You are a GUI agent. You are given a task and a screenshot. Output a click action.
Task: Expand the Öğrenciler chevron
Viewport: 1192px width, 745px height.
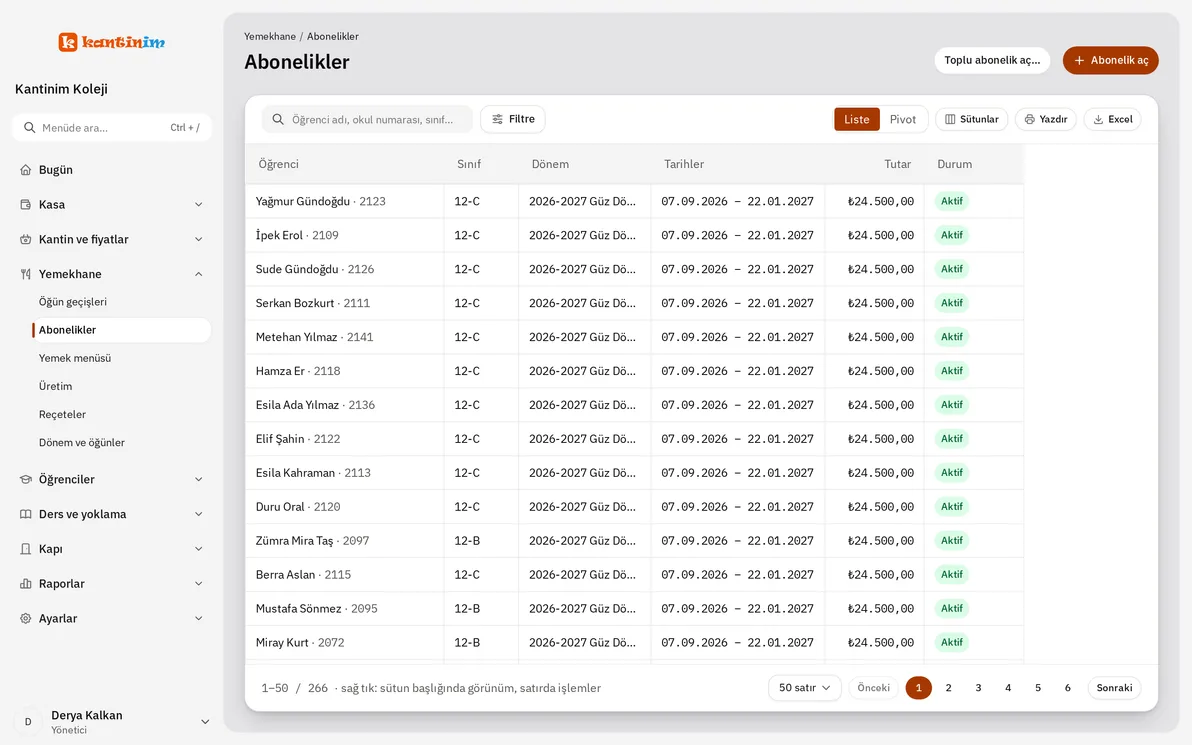point(198,480)
